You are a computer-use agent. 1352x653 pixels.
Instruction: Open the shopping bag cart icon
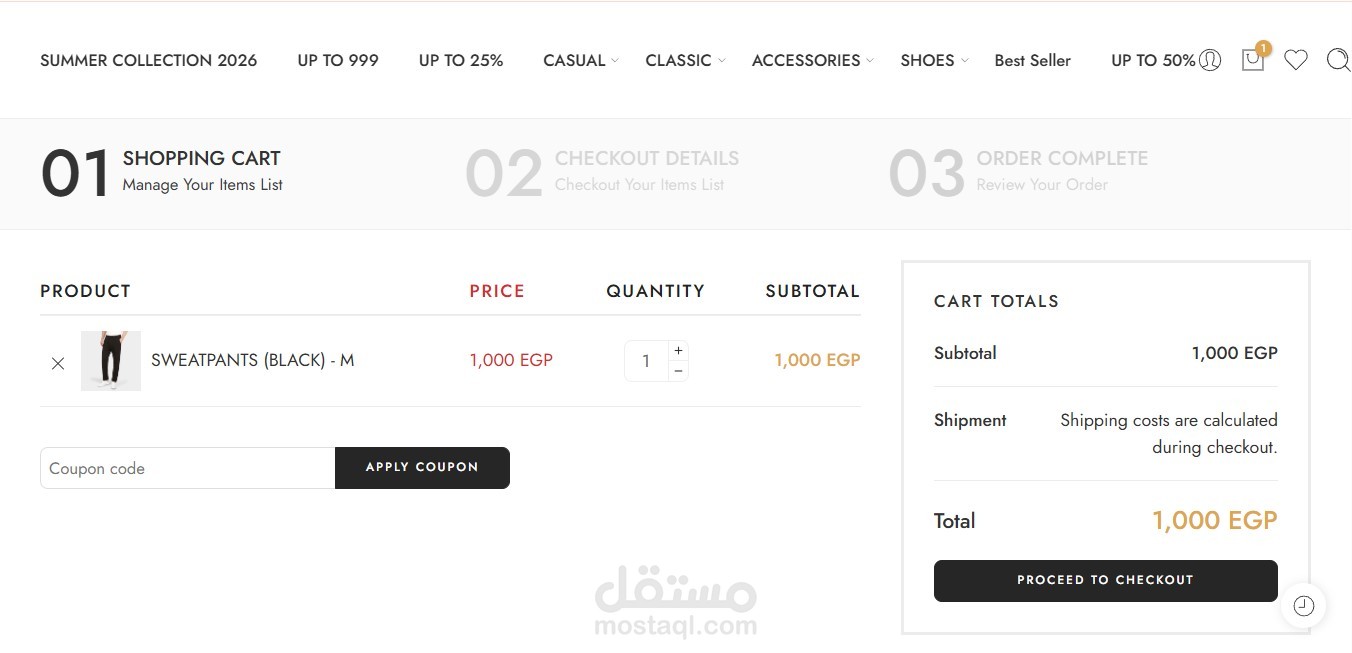coord(1253,59)
